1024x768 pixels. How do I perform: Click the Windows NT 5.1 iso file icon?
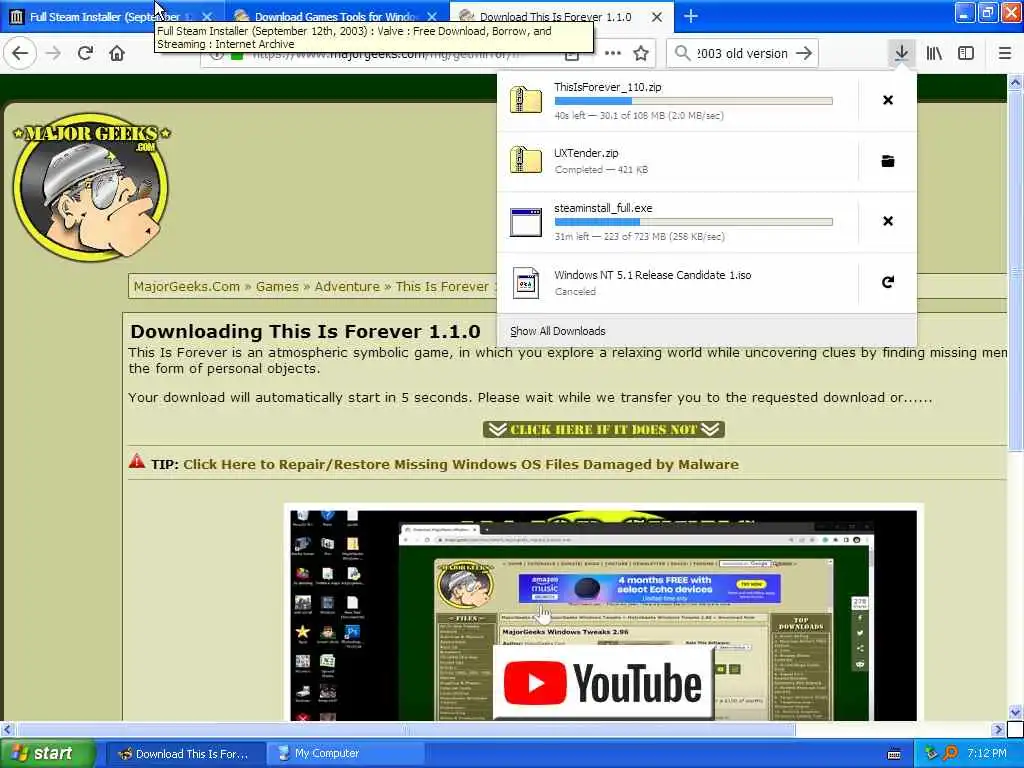pyautogui.click(x=526, y=283)
